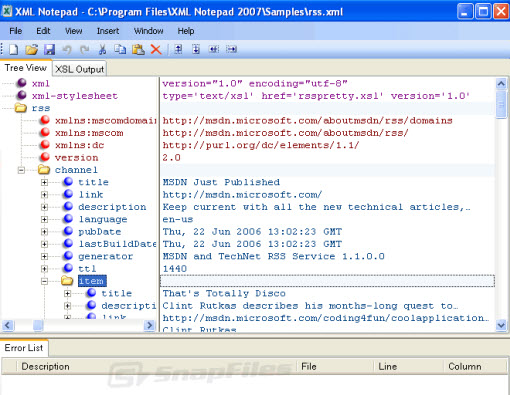Image resolution: width=510 pixels, height=395 pixels.
Task: Click the tree horizontal scrollbar left arrow
Action: coord(8,325)
